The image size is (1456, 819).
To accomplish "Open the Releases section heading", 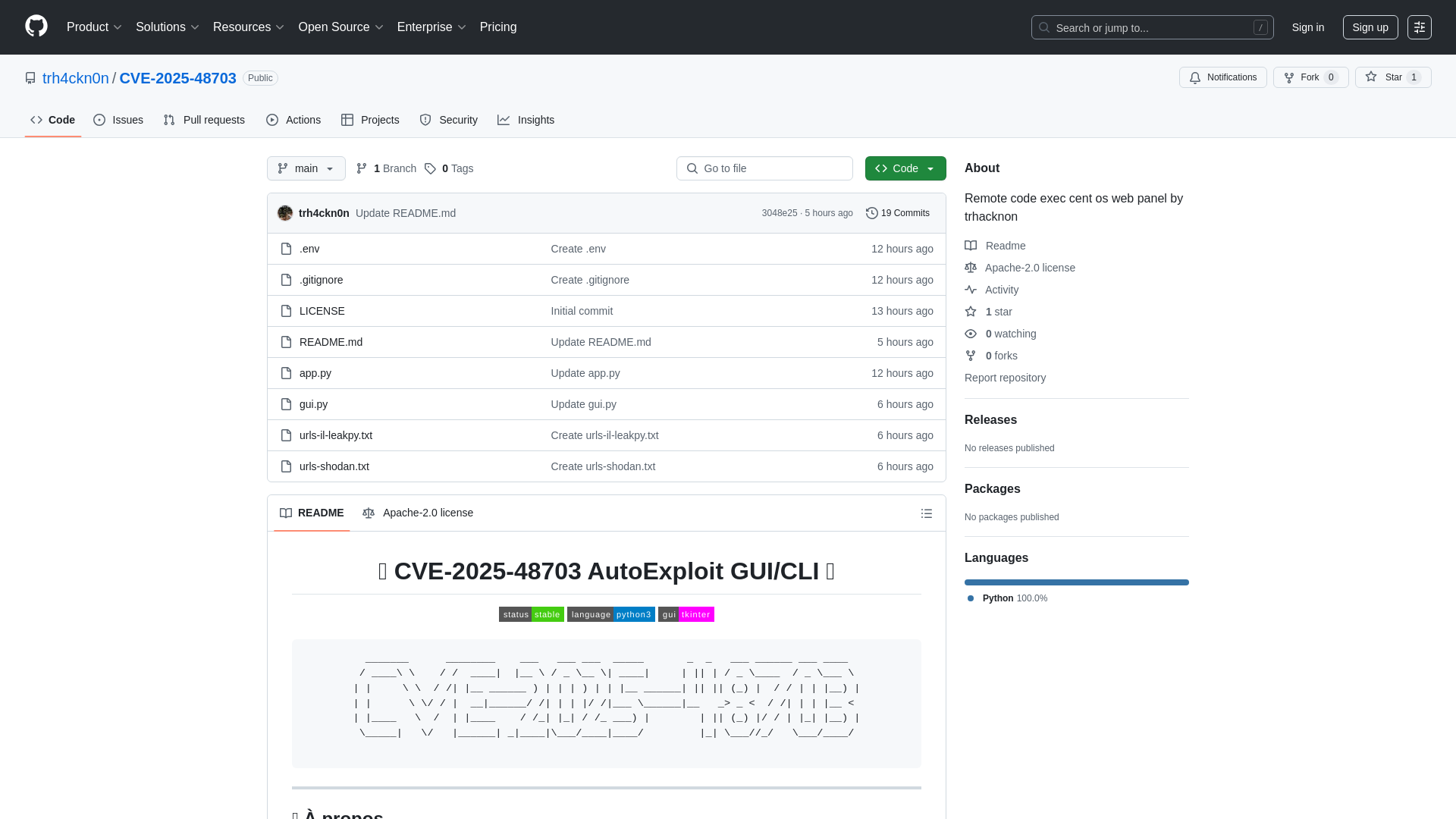I will click(990, 420).
